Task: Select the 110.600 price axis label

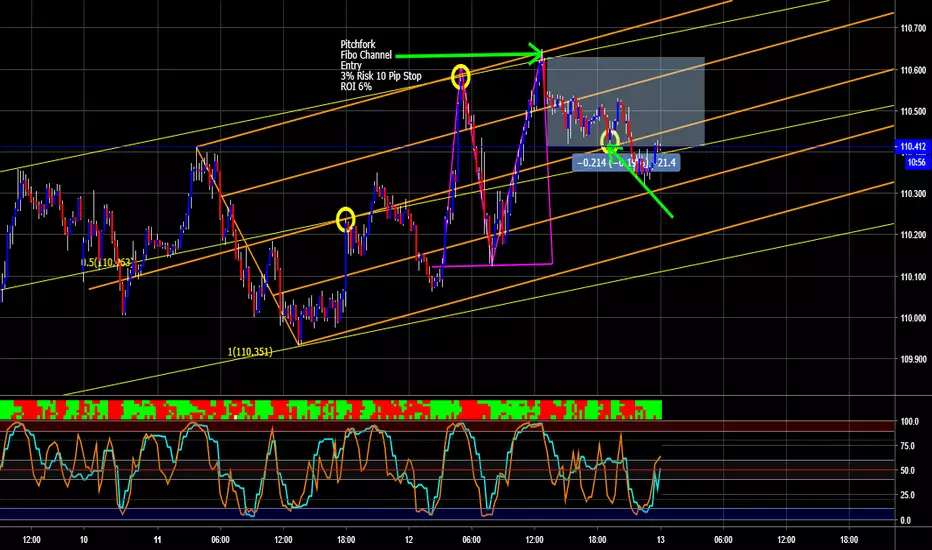Action: pyautogui.click(x=913, y=70)
